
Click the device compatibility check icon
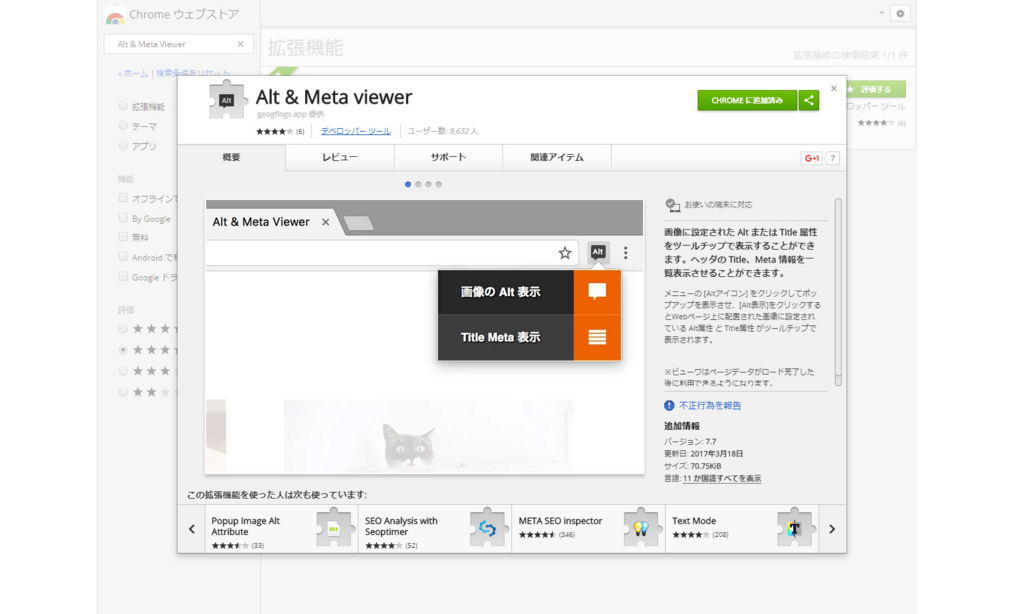(x=672, y=205)
